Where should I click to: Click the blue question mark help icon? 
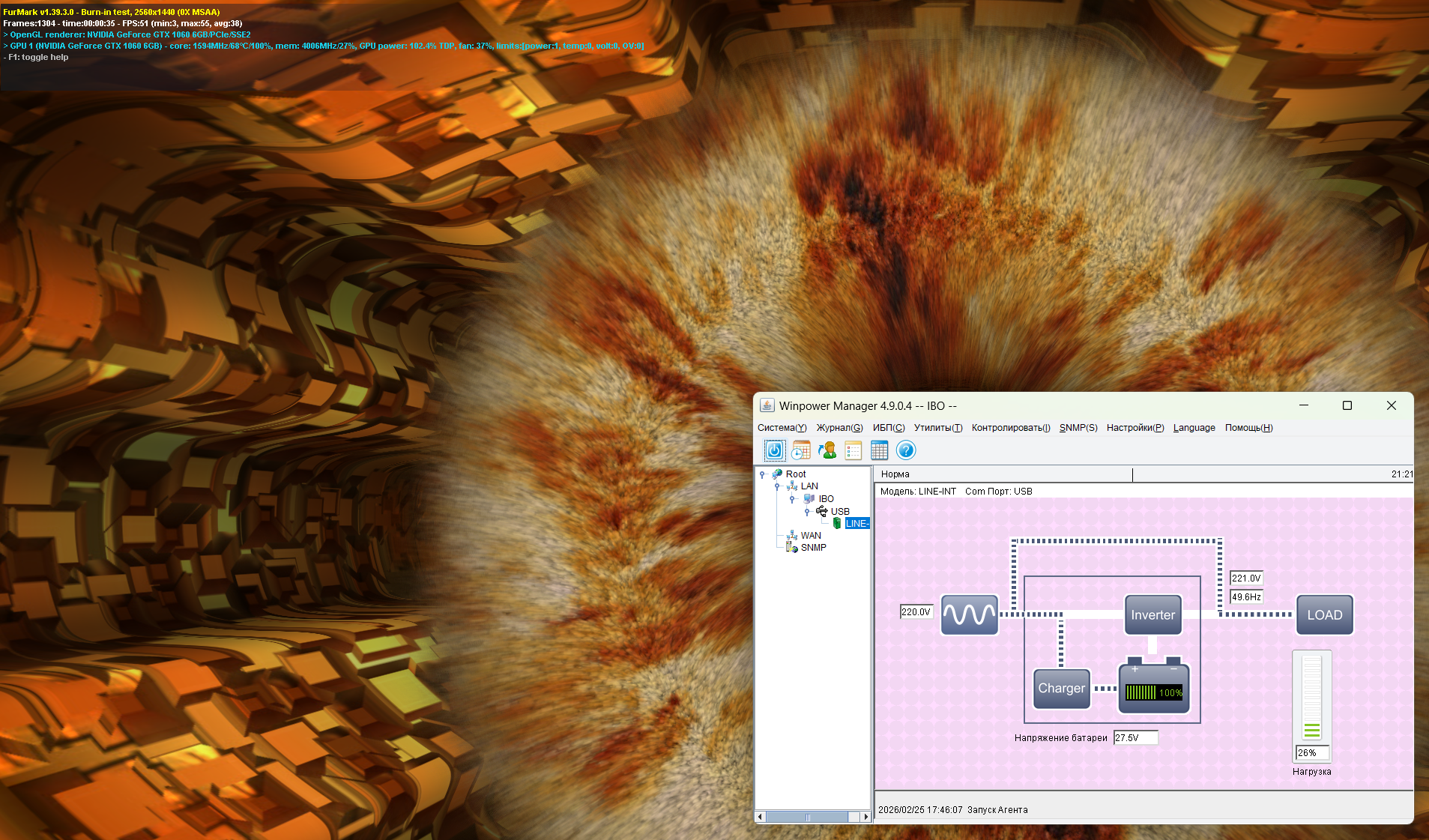(x=906, y=450)
